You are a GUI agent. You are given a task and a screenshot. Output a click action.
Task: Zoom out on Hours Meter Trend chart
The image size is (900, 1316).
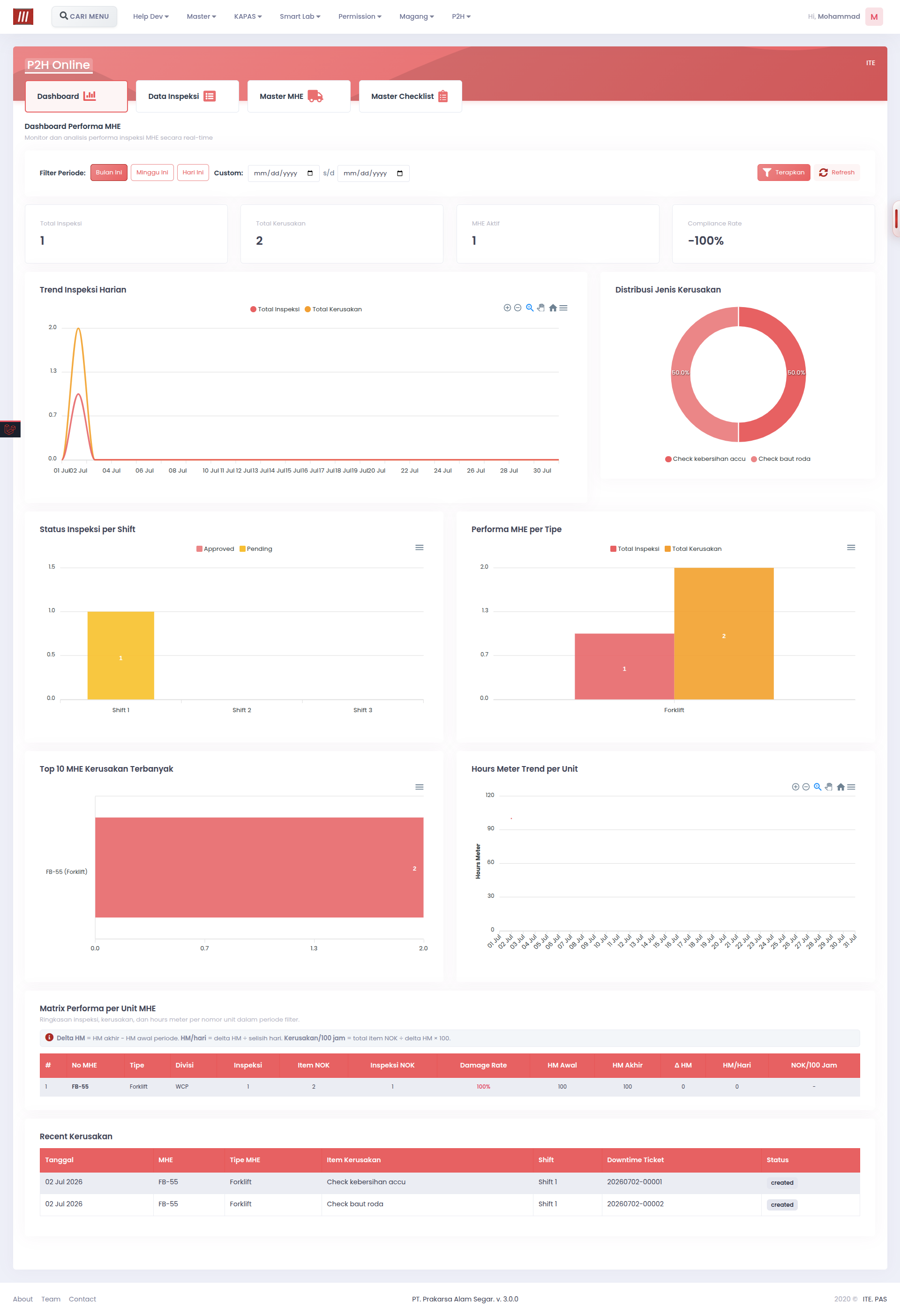[x=806, y=787]
